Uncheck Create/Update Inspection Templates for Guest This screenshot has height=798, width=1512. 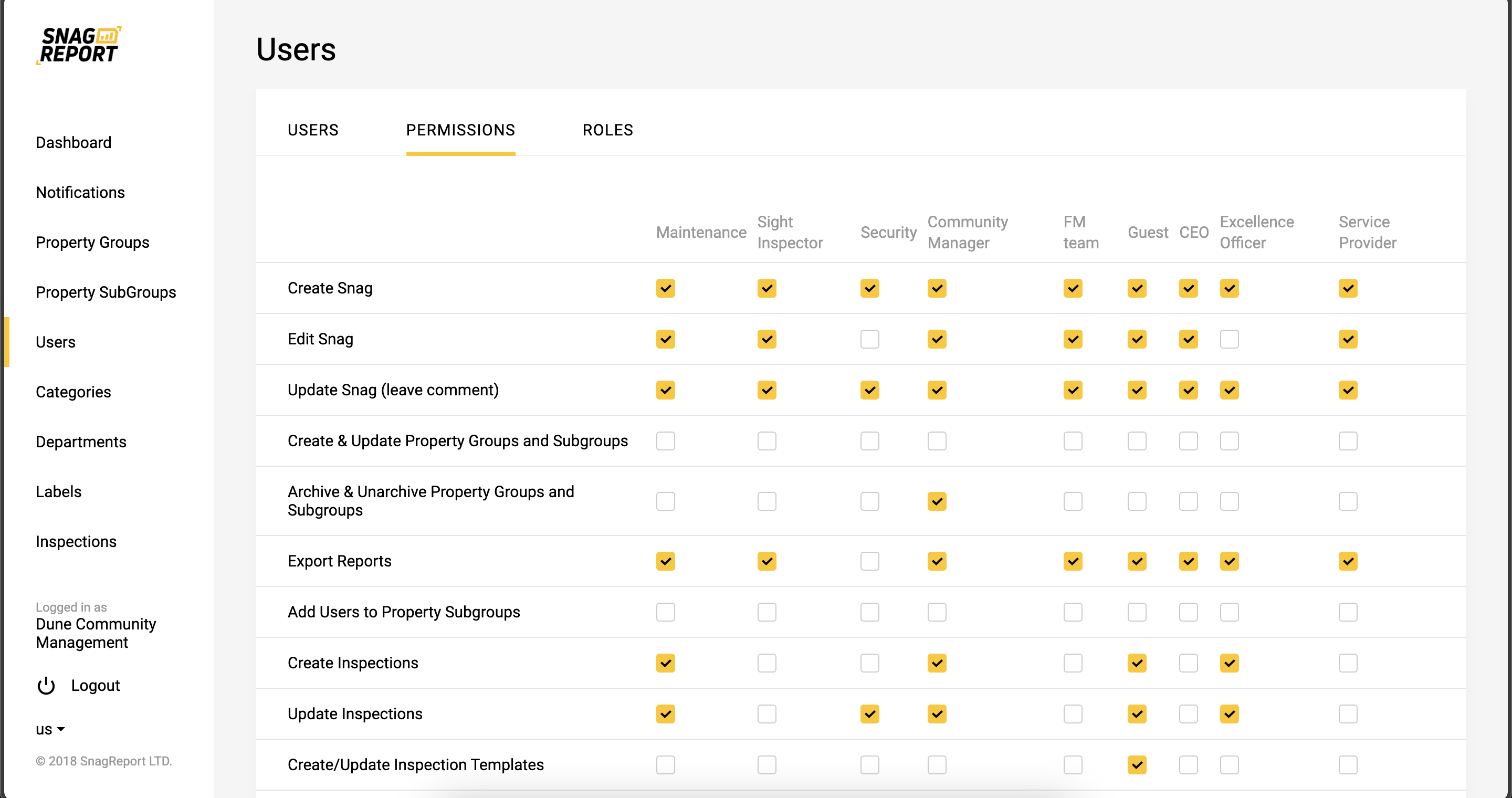(x=1136, y=764)
